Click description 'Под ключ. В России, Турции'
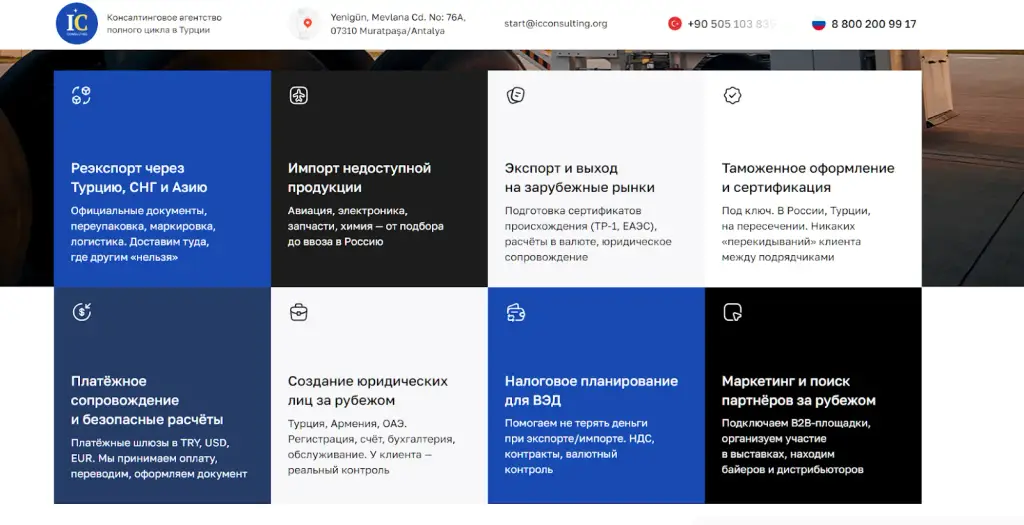Screen dimensions: 1024x525 click(796, 234)
